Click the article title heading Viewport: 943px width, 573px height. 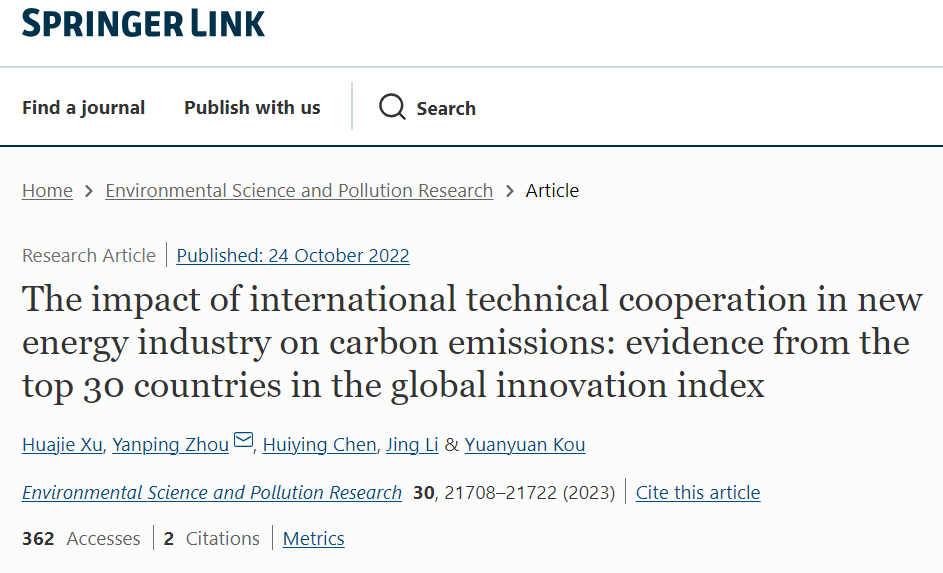(470, 342)
